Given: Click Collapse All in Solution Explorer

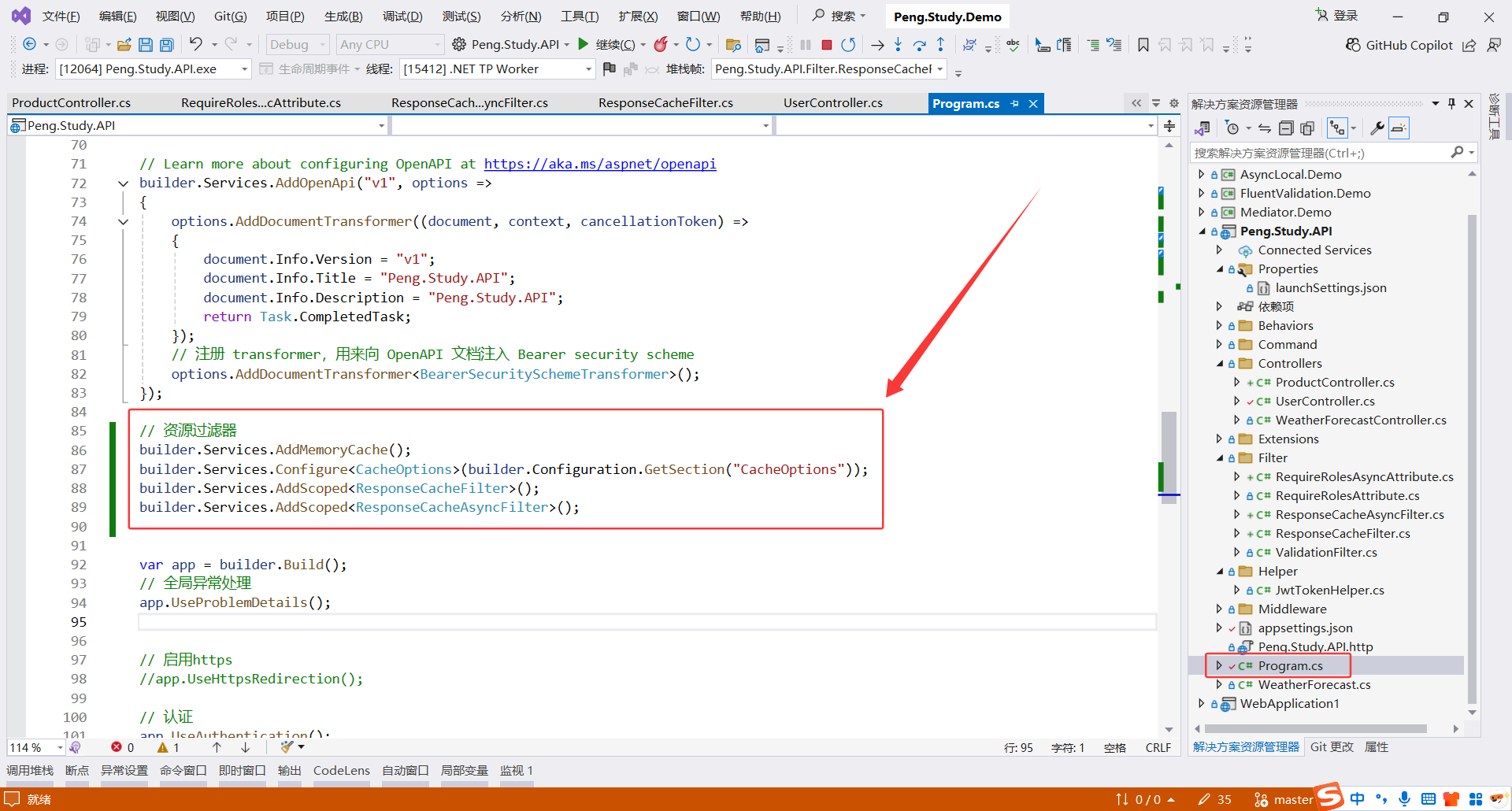Looking at the screenshot, I should 1286,128.
